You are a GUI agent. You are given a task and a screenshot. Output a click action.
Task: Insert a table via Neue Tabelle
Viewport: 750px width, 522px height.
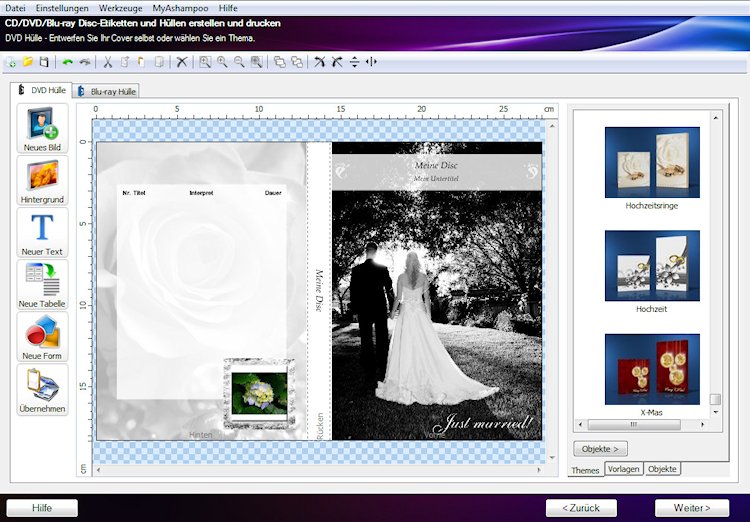[42, 281]
